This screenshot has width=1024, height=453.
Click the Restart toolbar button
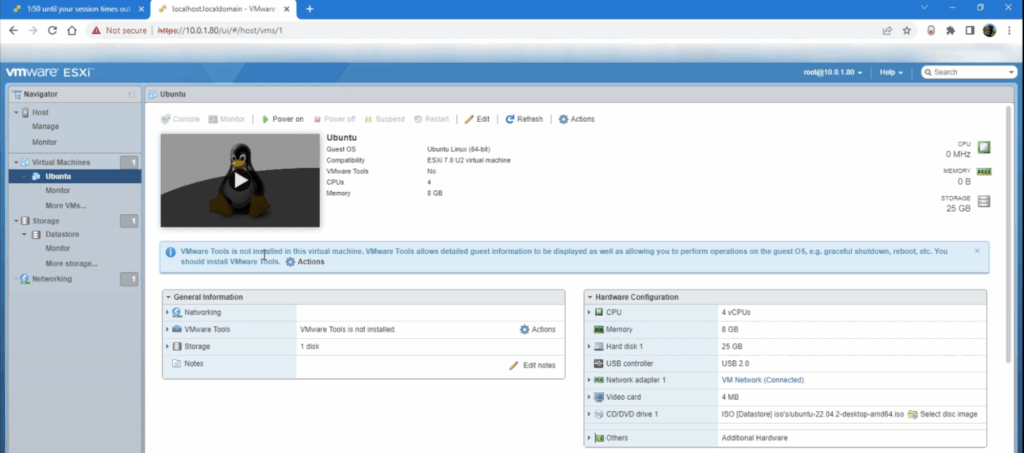(432, 119)
